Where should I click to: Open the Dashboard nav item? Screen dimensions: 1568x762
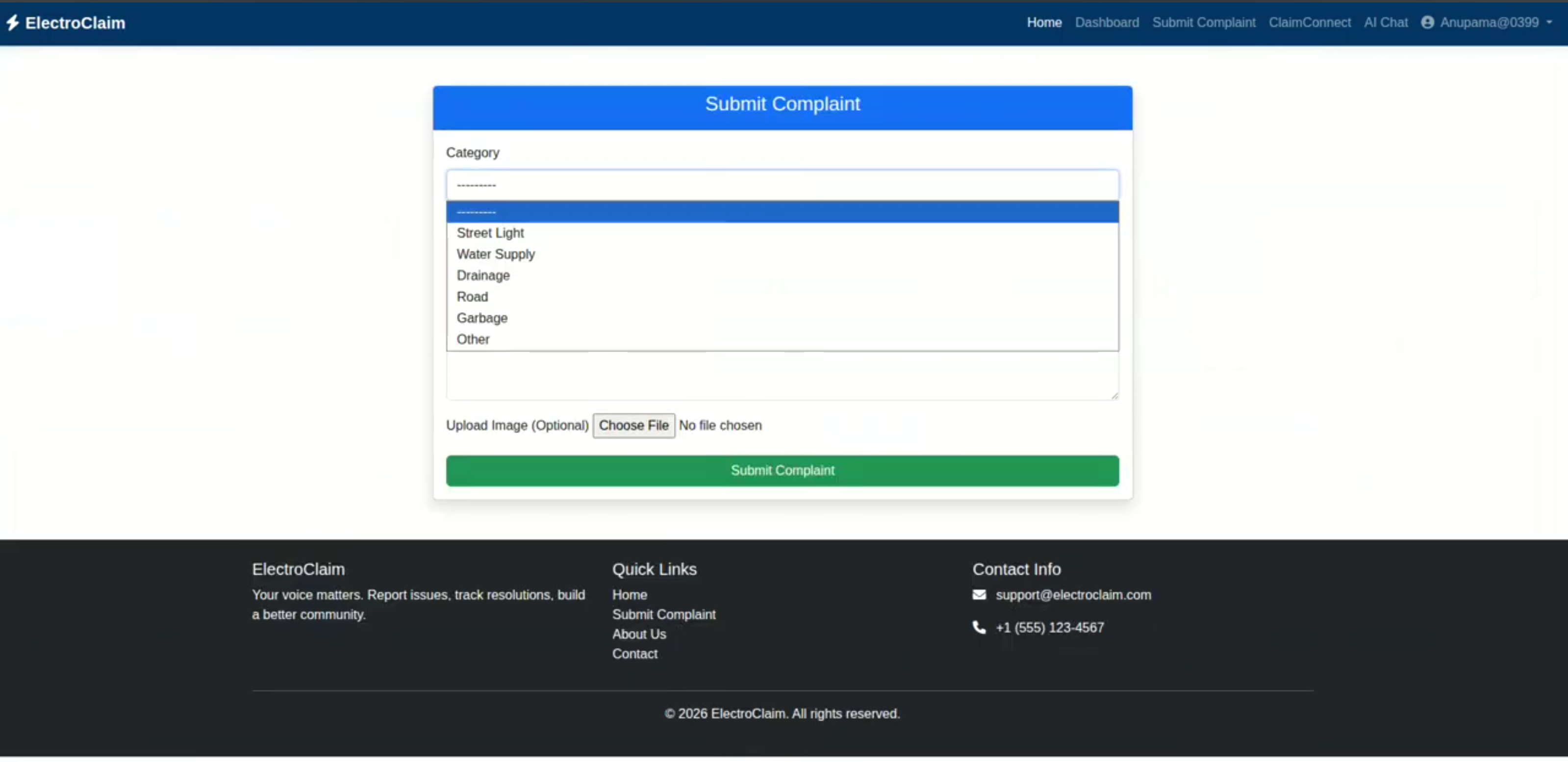pos(1107,23)
